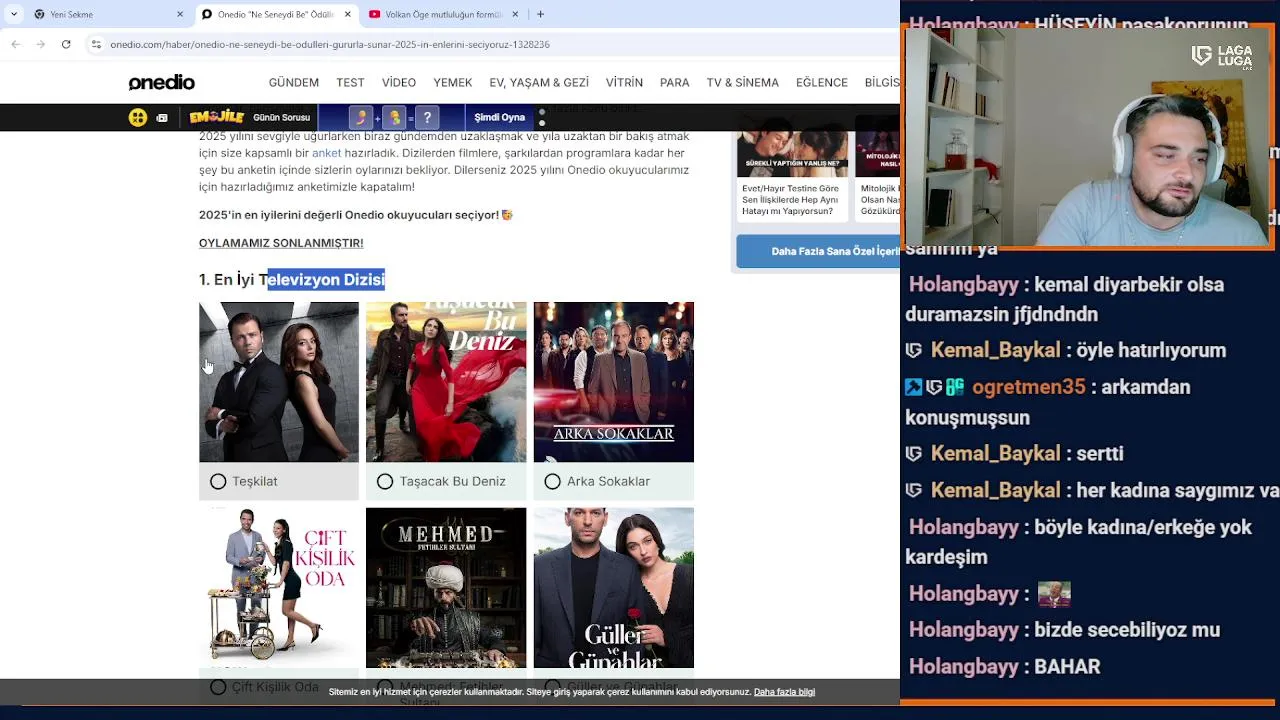Open TEST menu section
The height and width of the screenshot is (720, 1280).
coord(350,82)
